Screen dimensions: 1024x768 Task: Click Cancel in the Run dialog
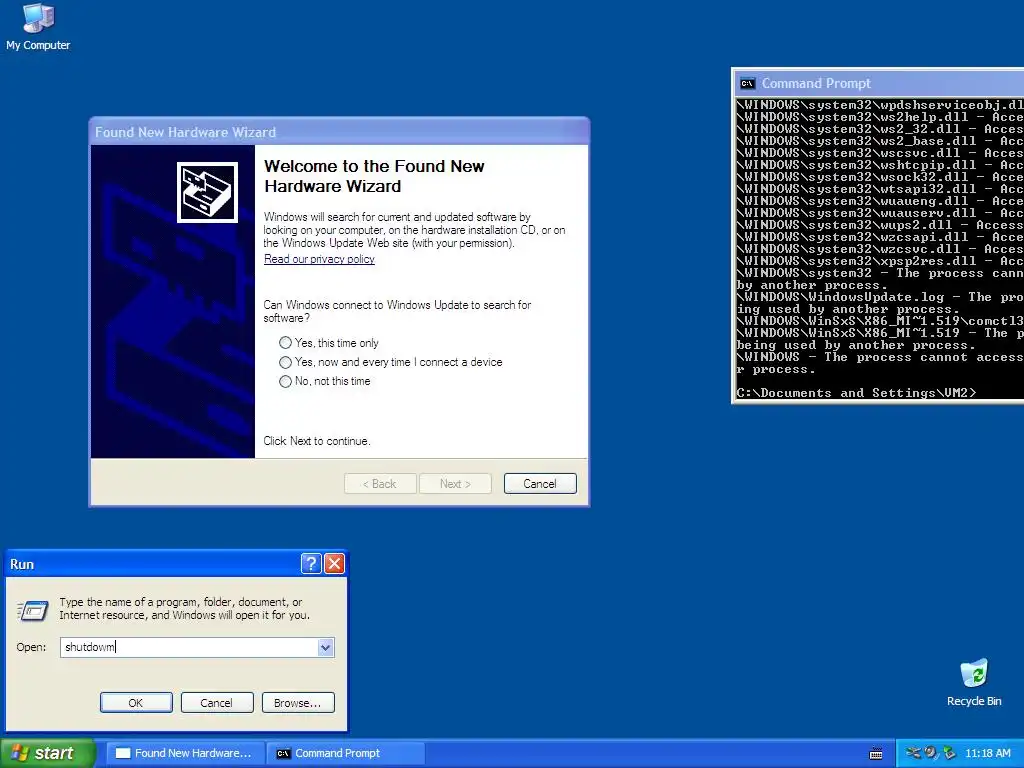217,703
